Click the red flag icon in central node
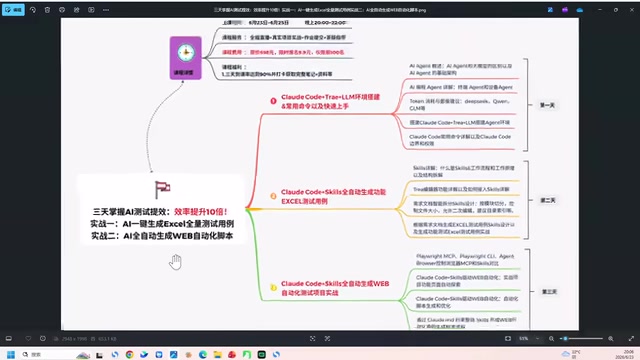This screenshot has height=360, width=640. point(162,189)
